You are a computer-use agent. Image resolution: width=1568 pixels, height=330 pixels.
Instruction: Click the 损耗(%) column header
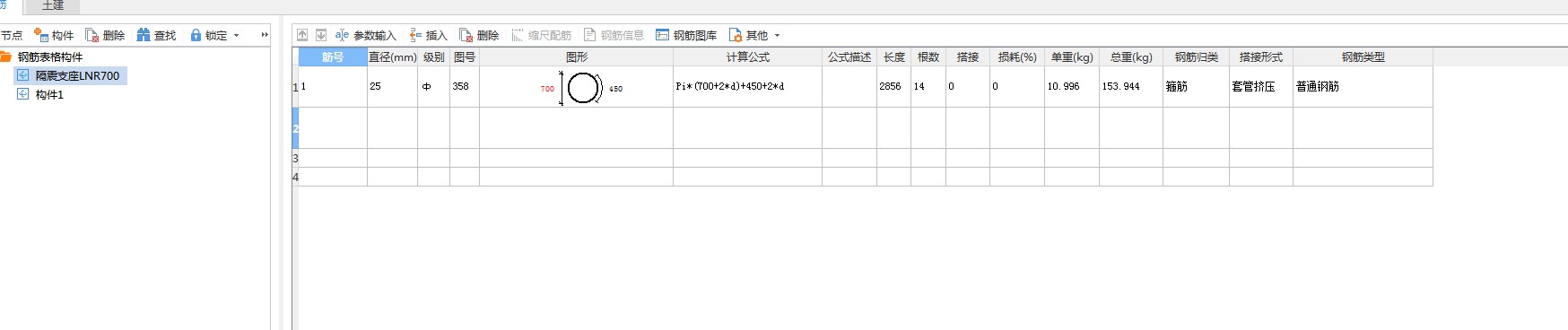click(1017, 56)
